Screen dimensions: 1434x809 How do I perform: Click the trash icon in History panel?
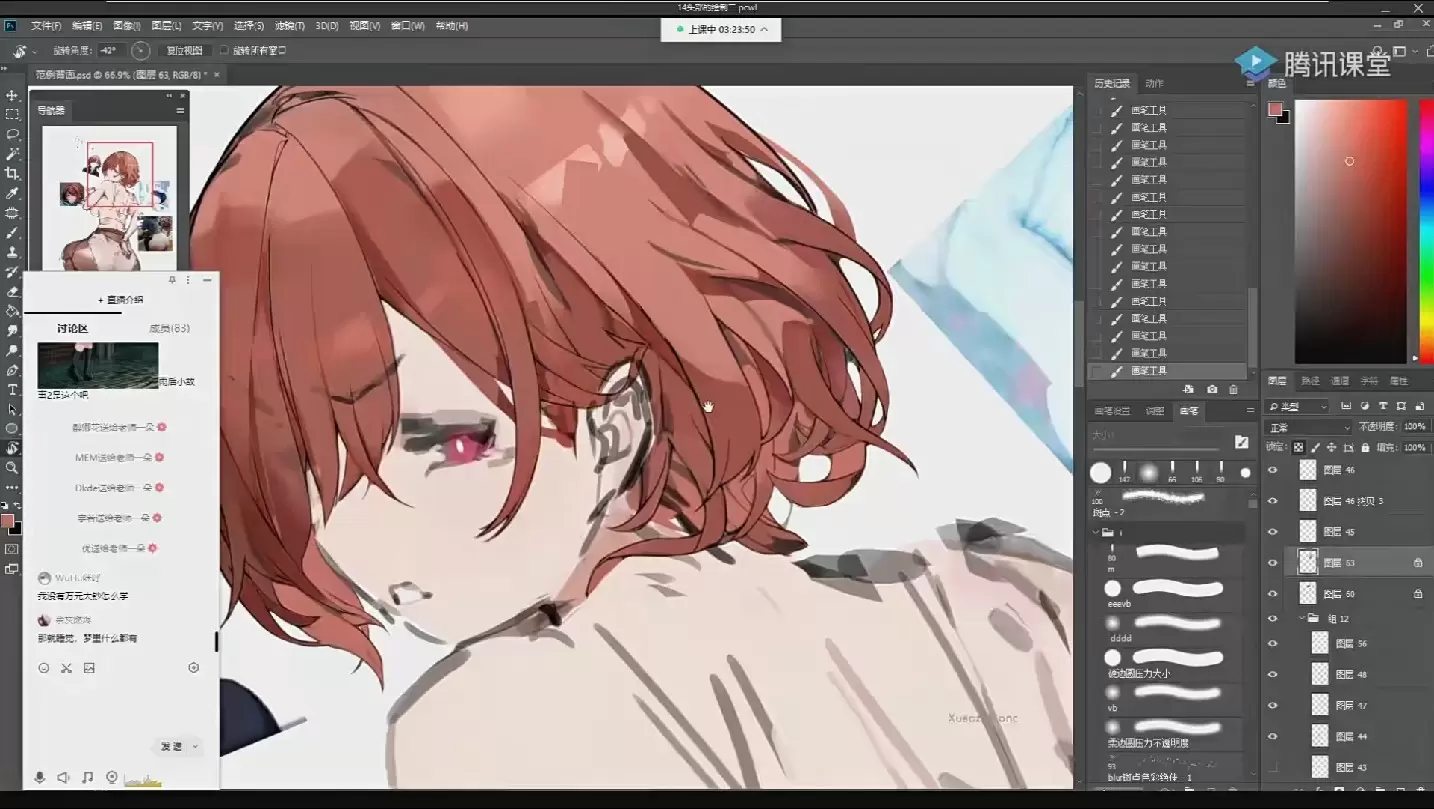pyautogui.click(x=1233, y=389)
